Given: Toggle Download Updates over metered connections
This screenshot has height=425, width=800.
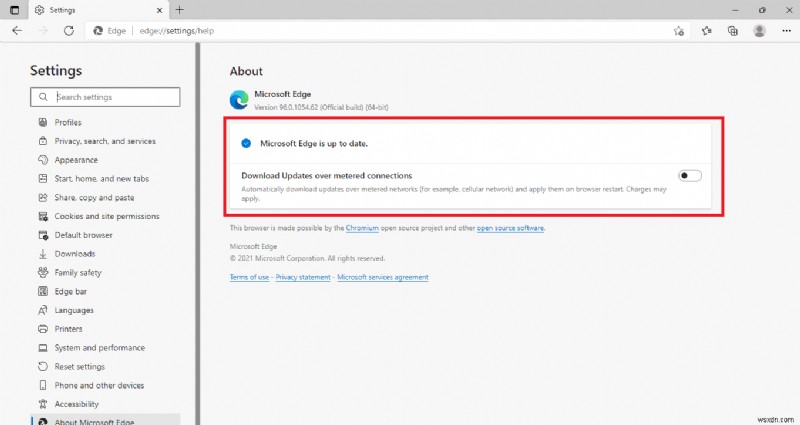Looking at the screenshot, I should (690, 176).
